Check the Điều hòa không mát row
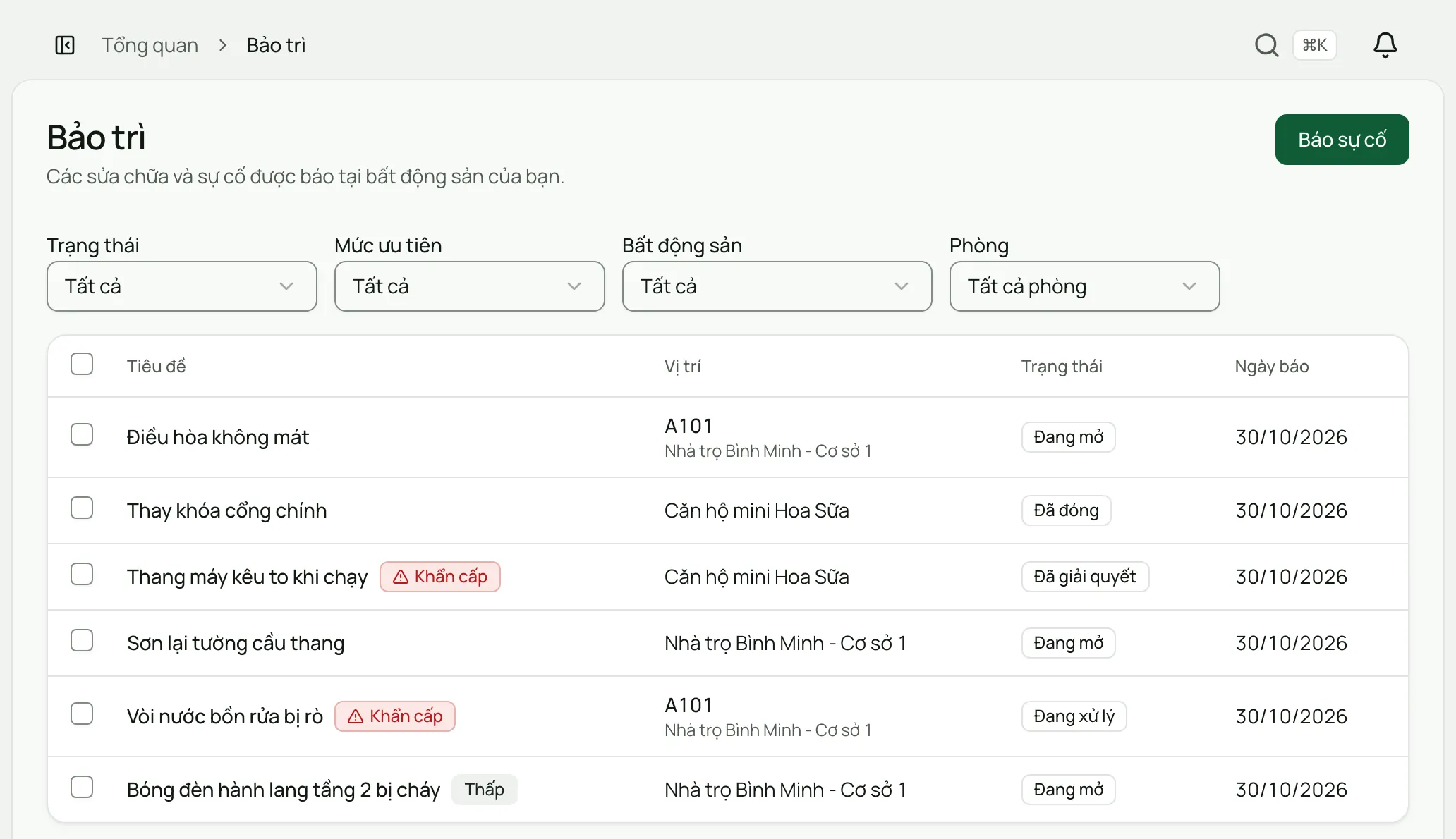The image size is (1456, 839). [x=82, y=434]
